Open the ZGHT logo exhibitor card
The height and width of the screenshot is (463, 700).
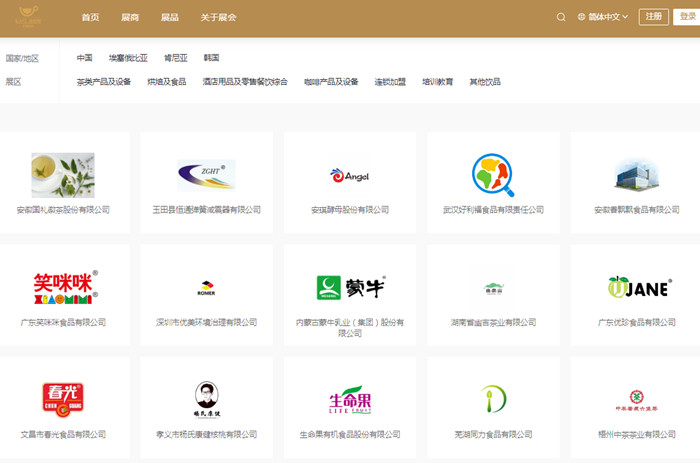coord(206,176)
